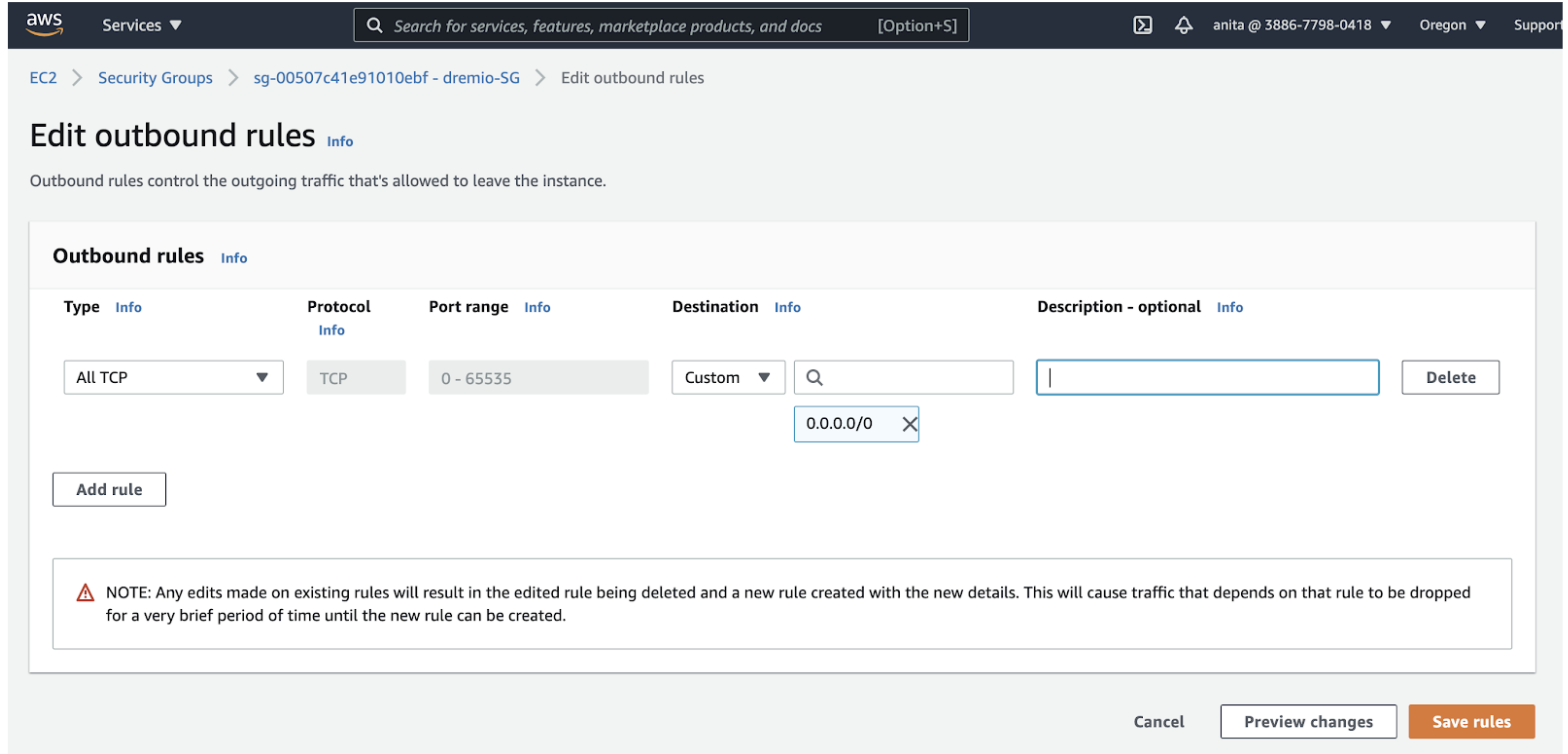Click Info link next to Port range
The width and height of the screenshot is (1568, 754).
click(x=537, y=308)
